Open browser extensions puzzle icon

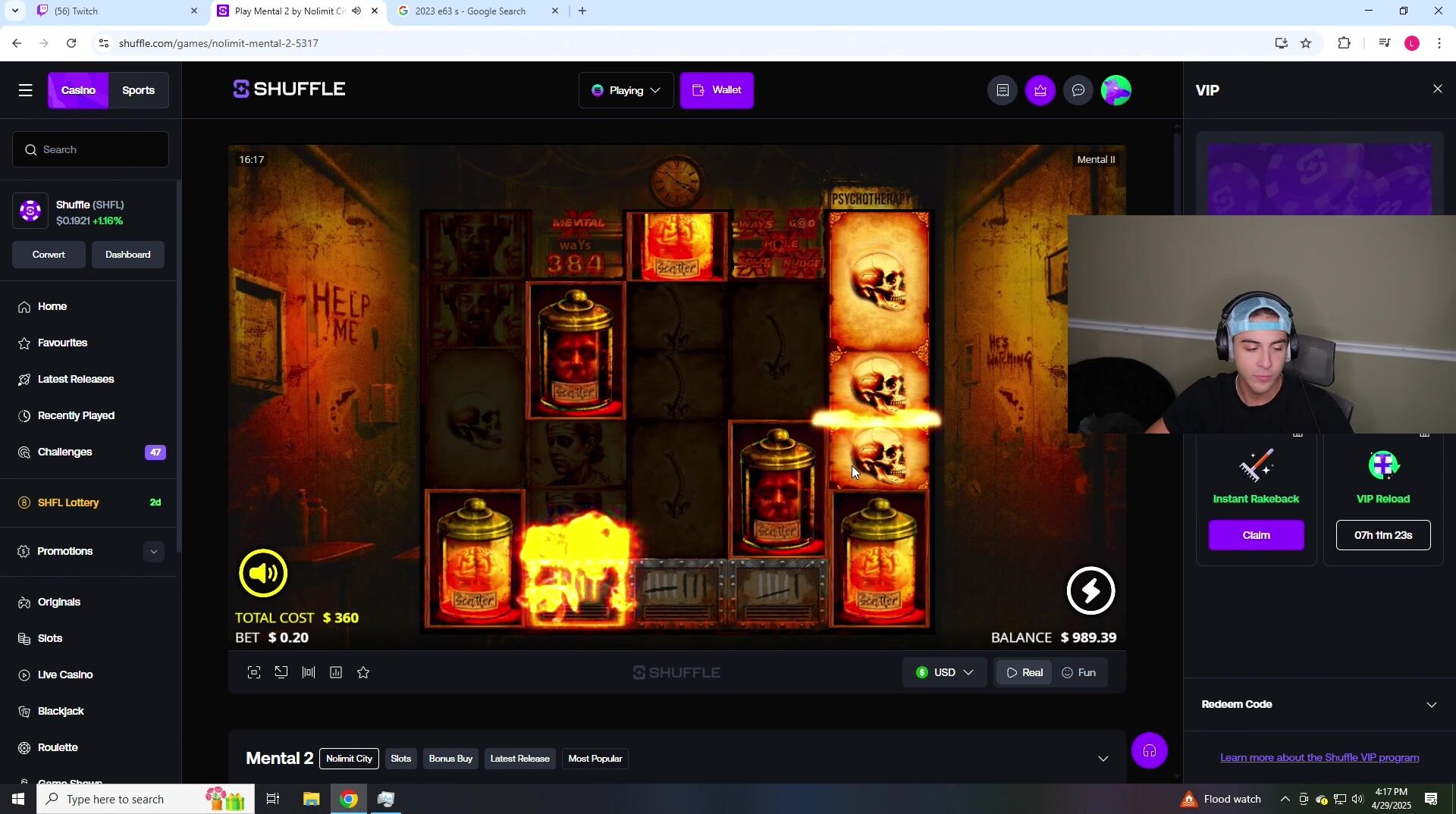tap(1345, 44)
